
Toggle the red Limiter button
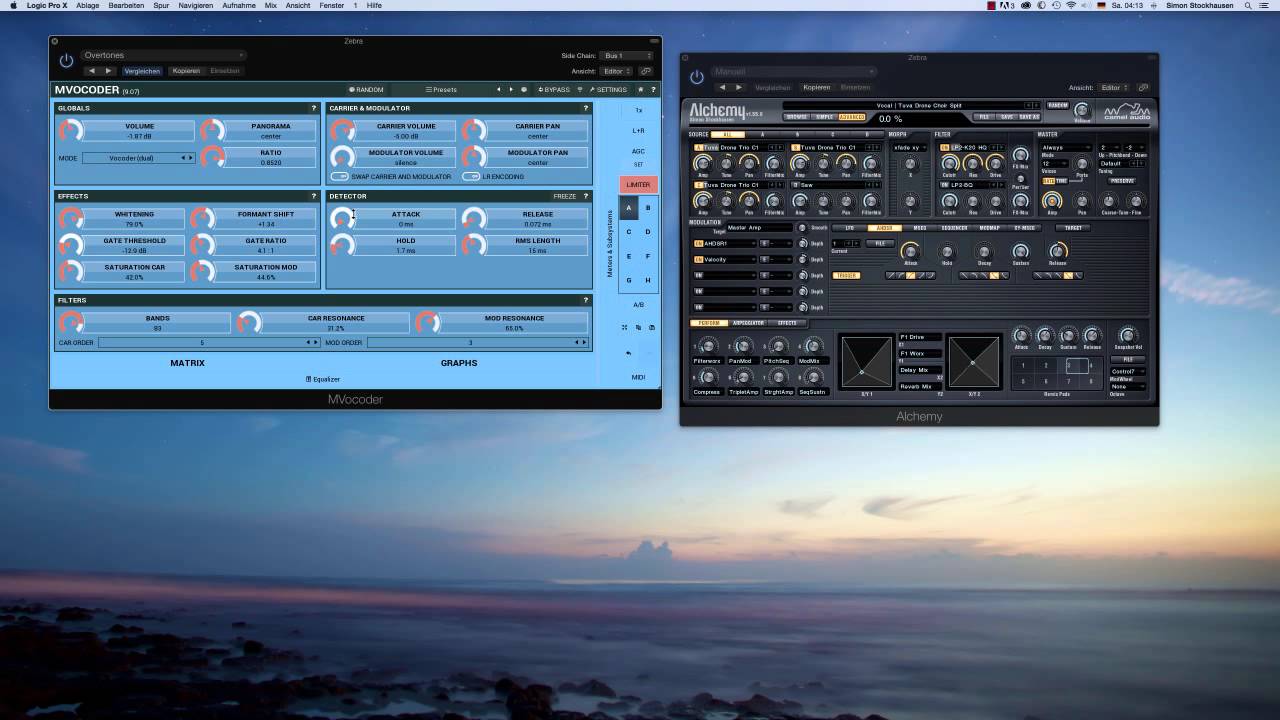click(638, 185)
